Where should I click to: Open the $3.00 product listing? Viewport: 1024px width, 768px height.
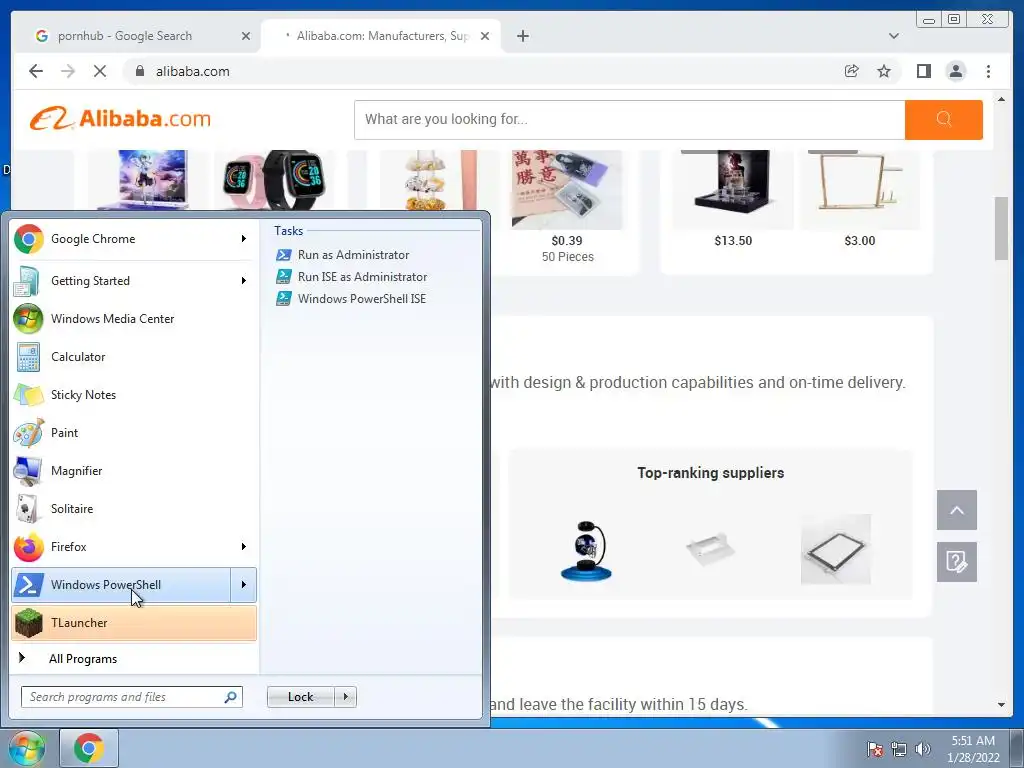[x=859, y=199]
